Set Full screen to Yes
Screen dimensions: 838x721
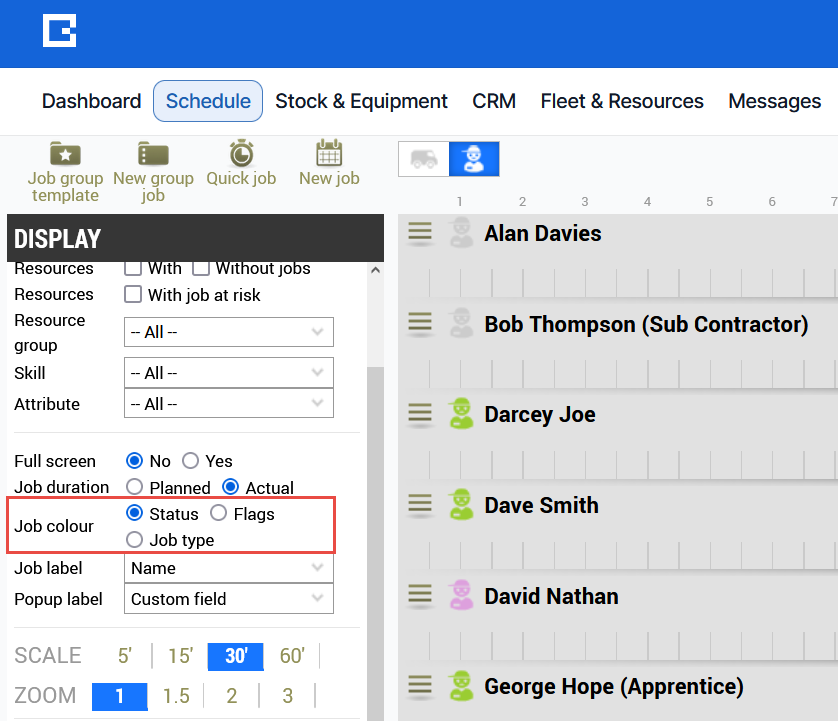[190, 461]
